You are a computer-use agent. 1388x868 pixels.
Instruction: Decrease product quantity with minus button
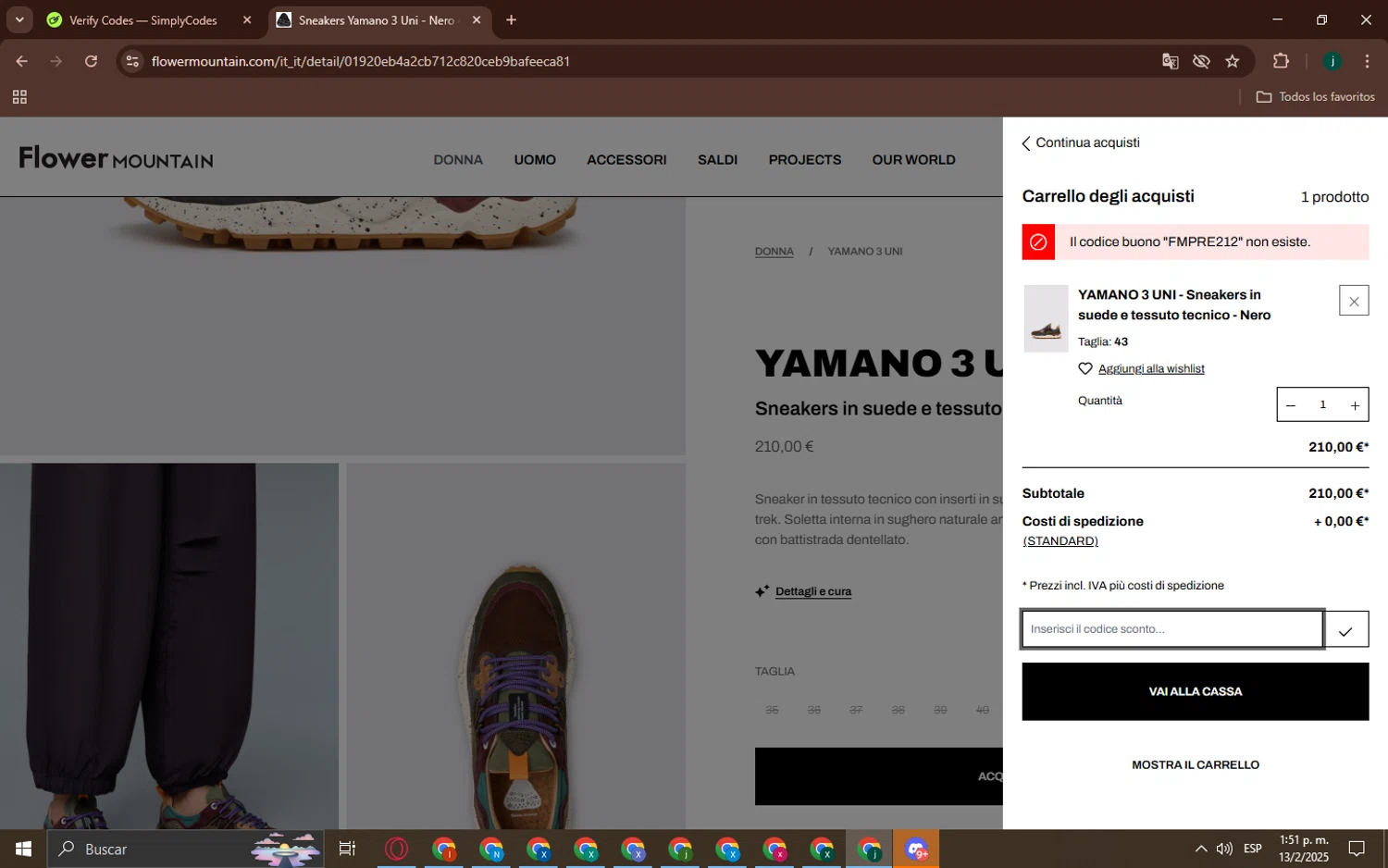pyautogui.click(x=1291, y=405)
